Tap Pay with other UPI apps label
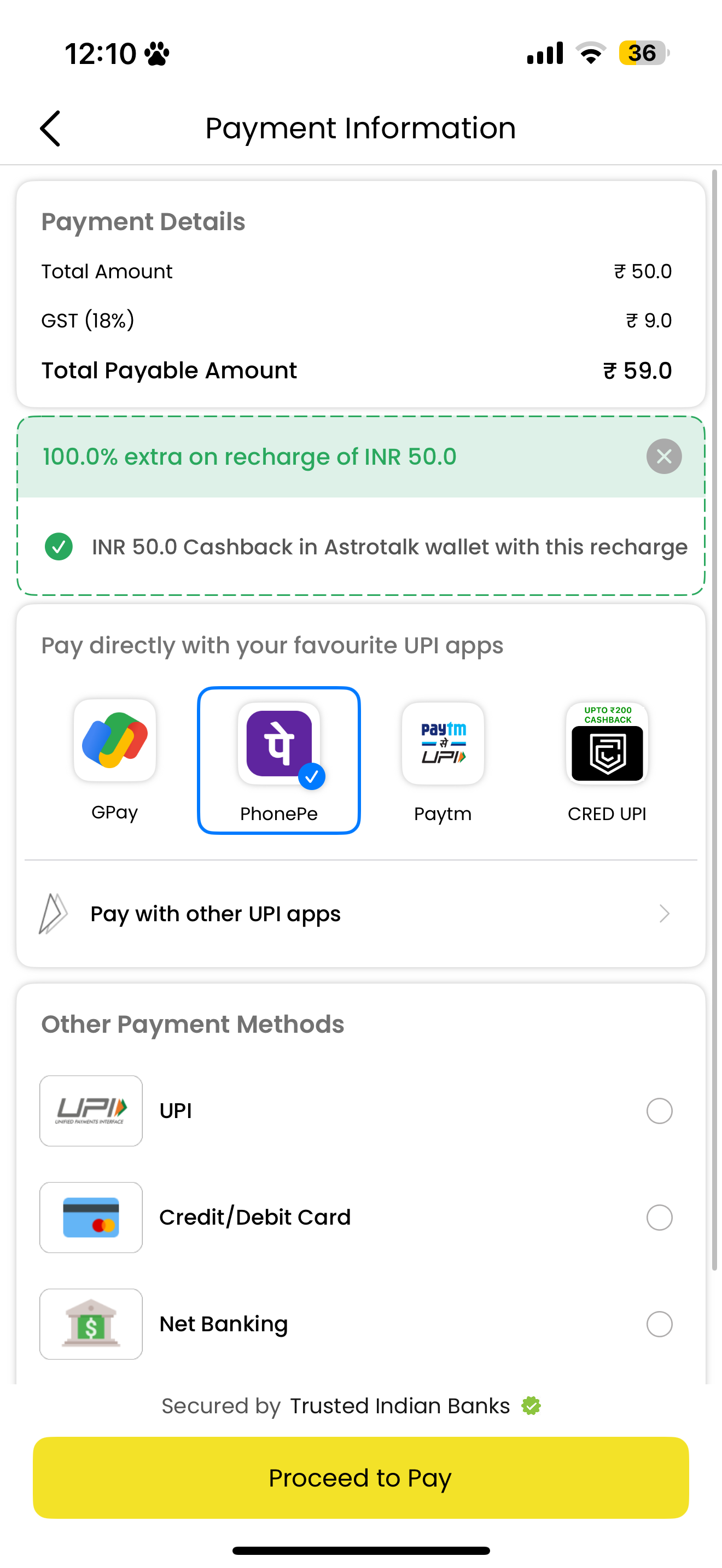The height and width of the screenshot is (1568, 722). coord(216,914)
